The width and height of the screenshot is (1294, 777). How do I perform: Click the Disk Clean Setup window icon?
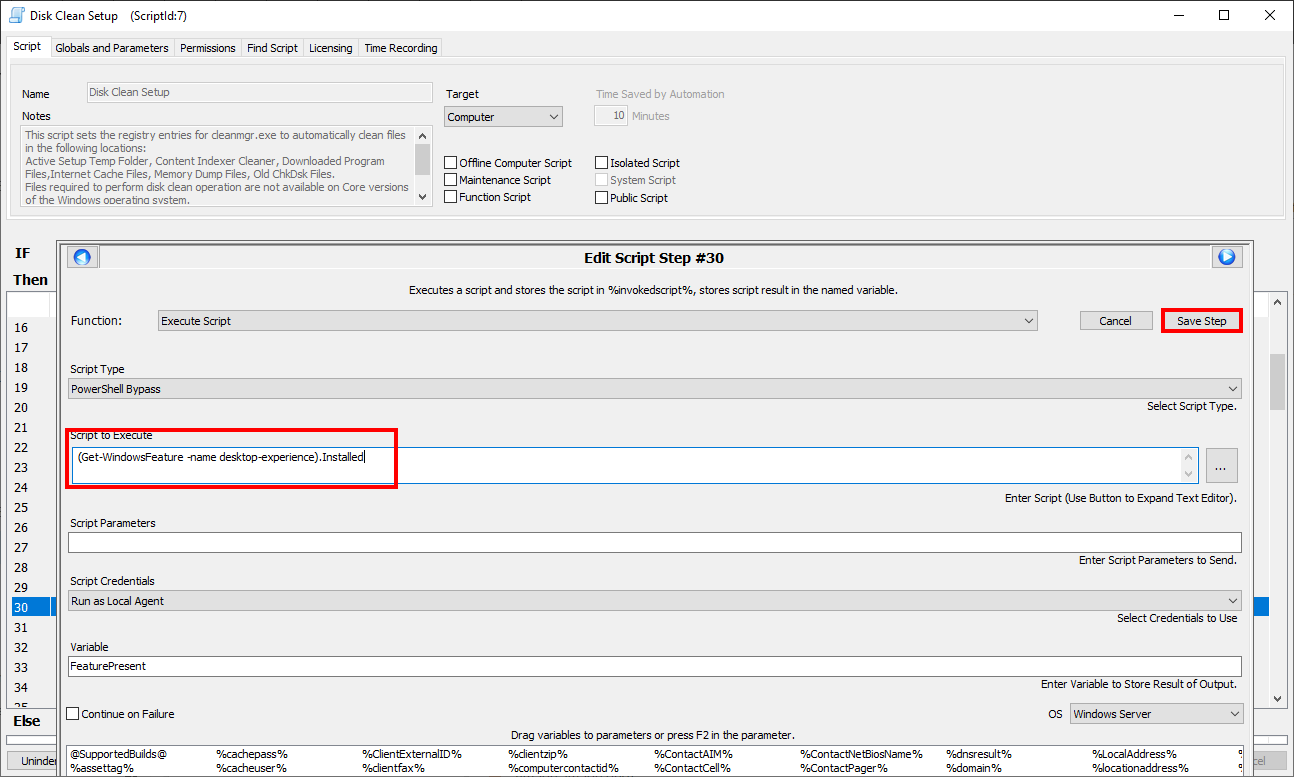tap(16, 15)
